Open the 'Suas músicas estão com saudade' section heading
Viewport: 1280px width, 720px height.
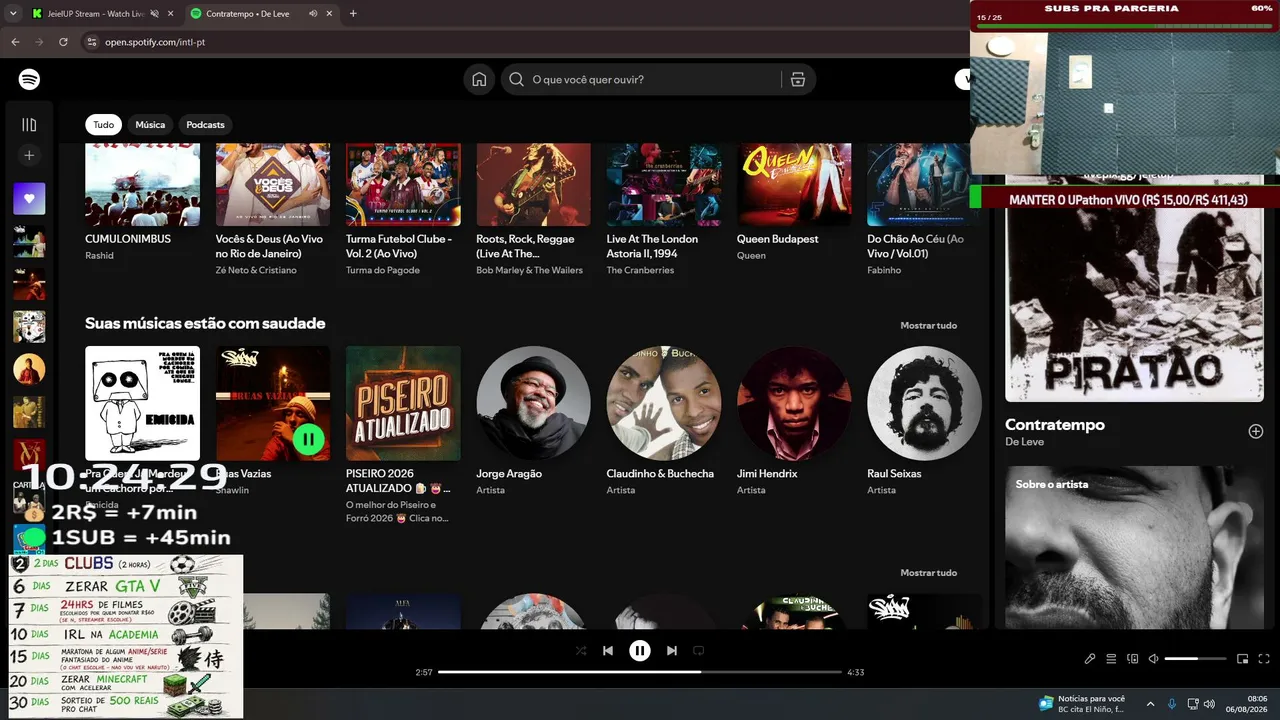click(205, 323)
